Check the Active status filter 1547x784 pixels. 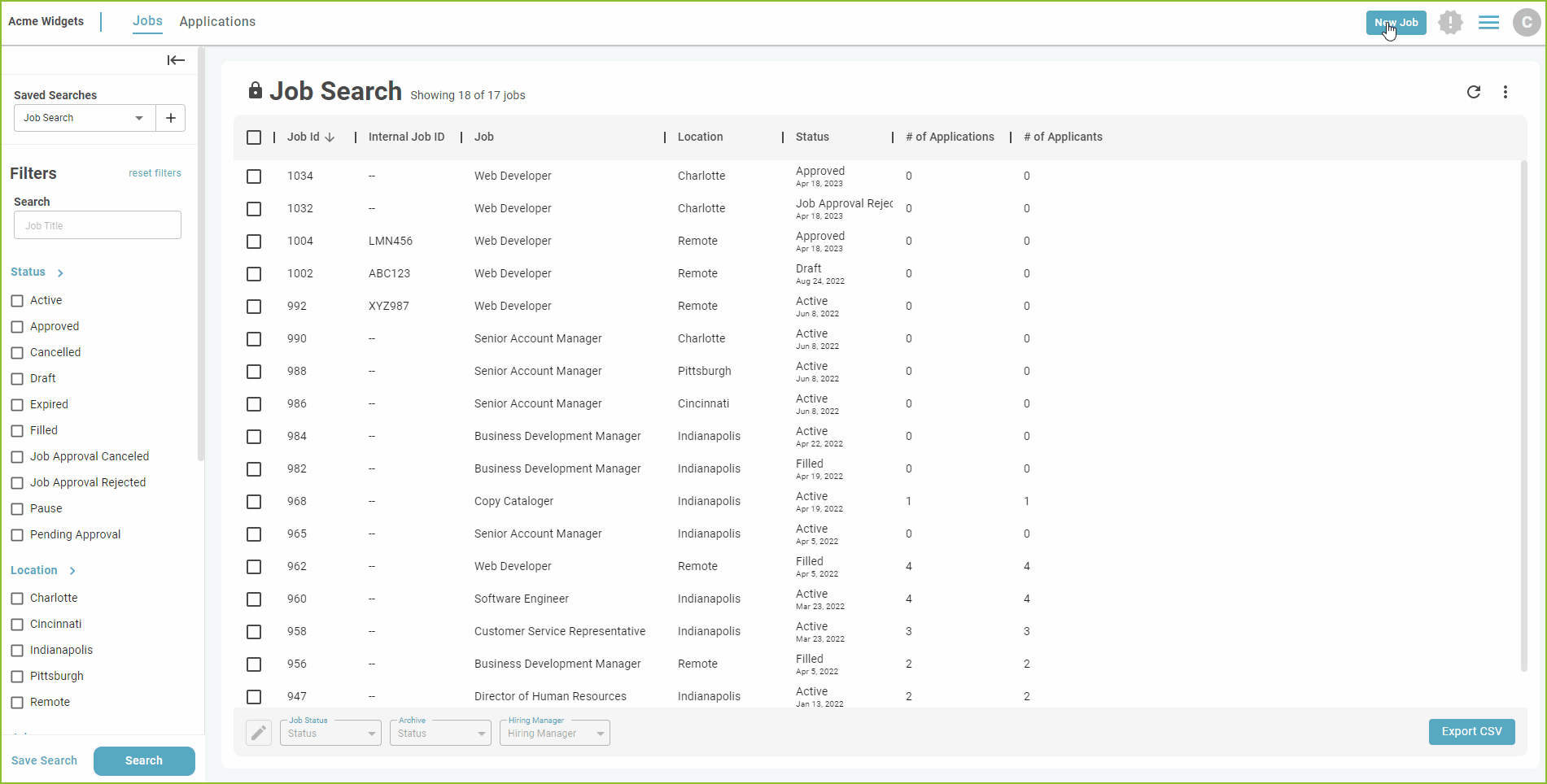(x=17, y=301)
